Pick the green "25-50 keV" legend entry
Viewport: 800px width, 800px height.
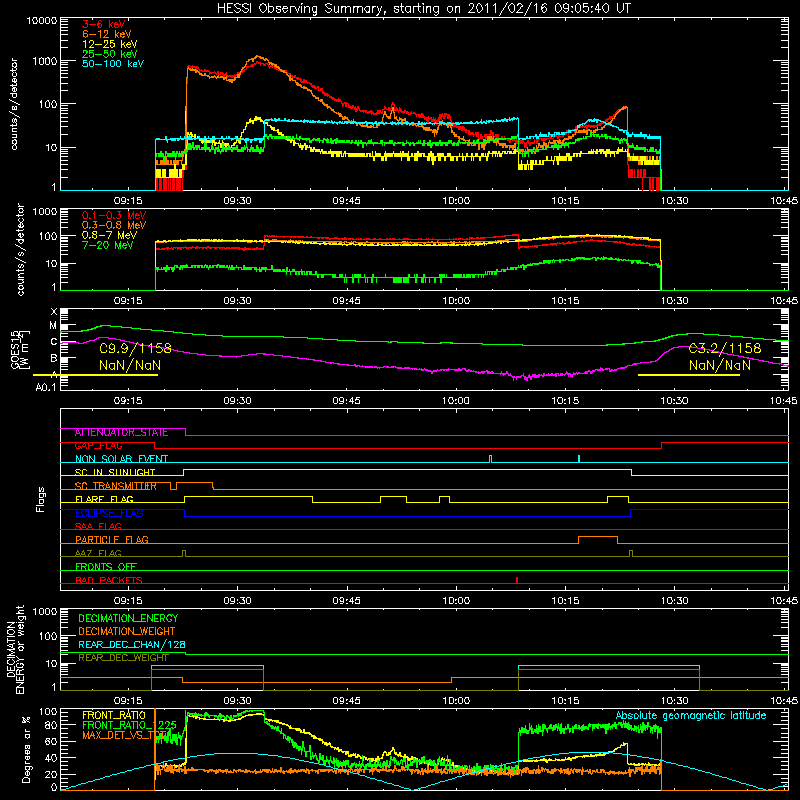(110, 54)
